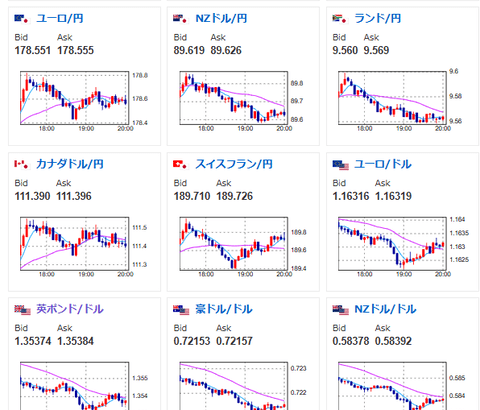This screenshot has width=480, height=410.
Task: Open the NZドル/円 currency pair link
Action: click(221, 18)
